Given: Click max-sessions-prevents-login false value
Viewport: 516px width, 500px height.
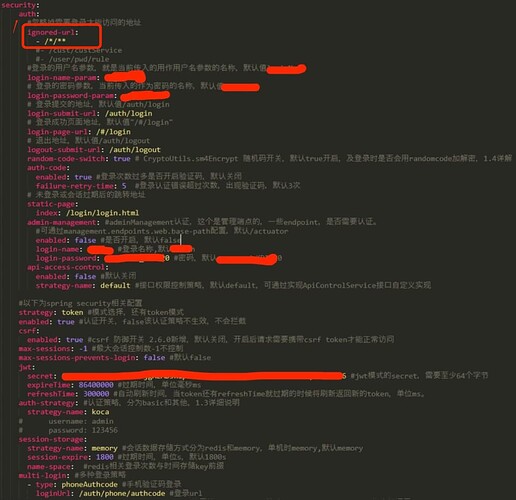Looking at the screenshot, I should click(x=154, y=358).
